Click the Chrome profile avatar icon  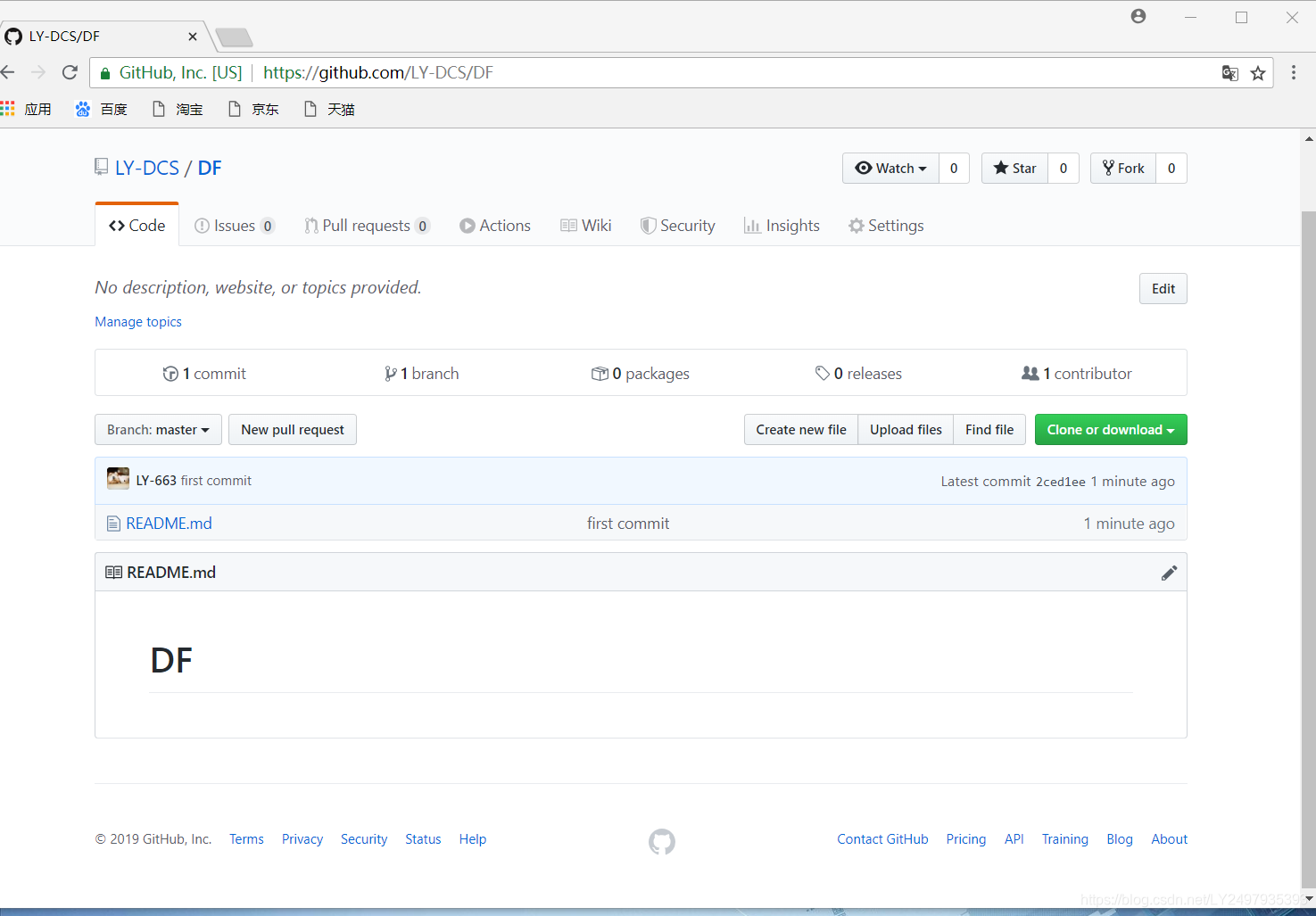1138,16
